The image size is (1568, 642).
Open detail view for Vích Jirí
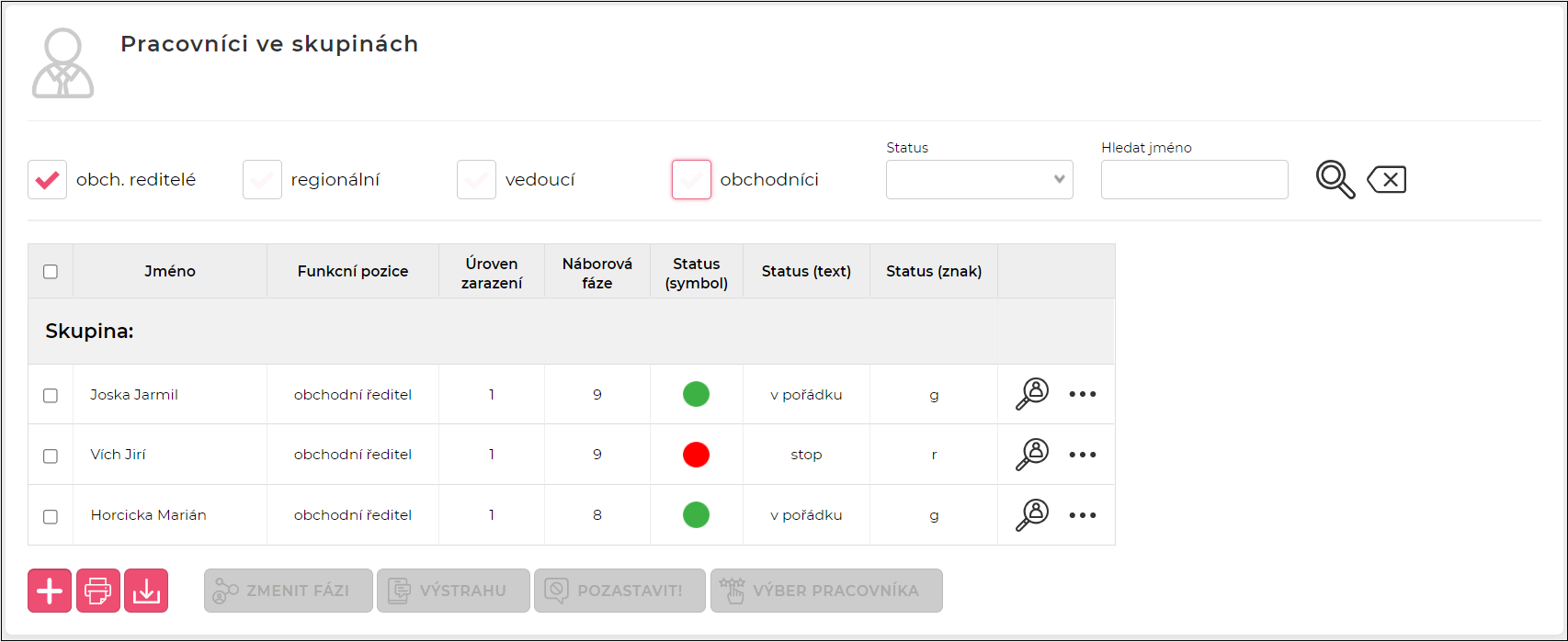click(1032, 455)
